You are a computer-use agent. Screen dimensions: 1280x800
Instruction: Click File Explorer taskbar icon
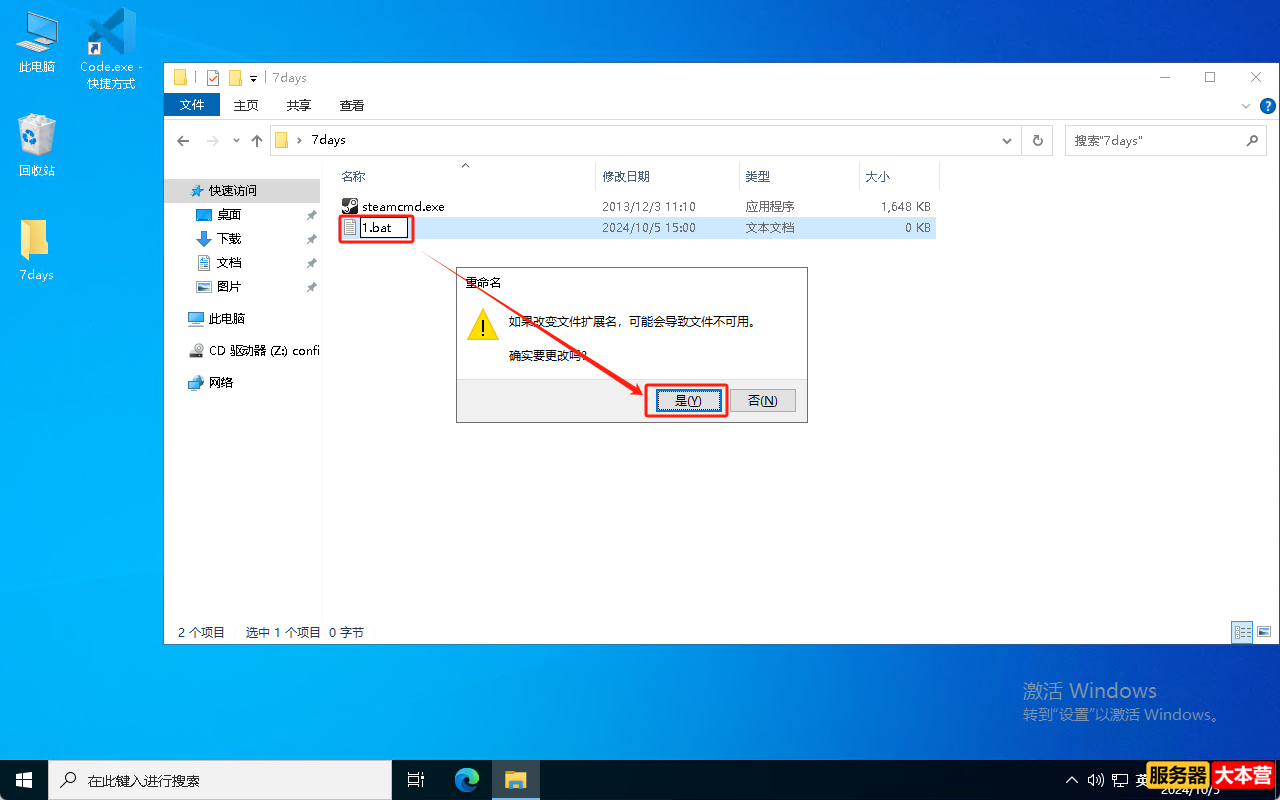[x=515, y=780]
